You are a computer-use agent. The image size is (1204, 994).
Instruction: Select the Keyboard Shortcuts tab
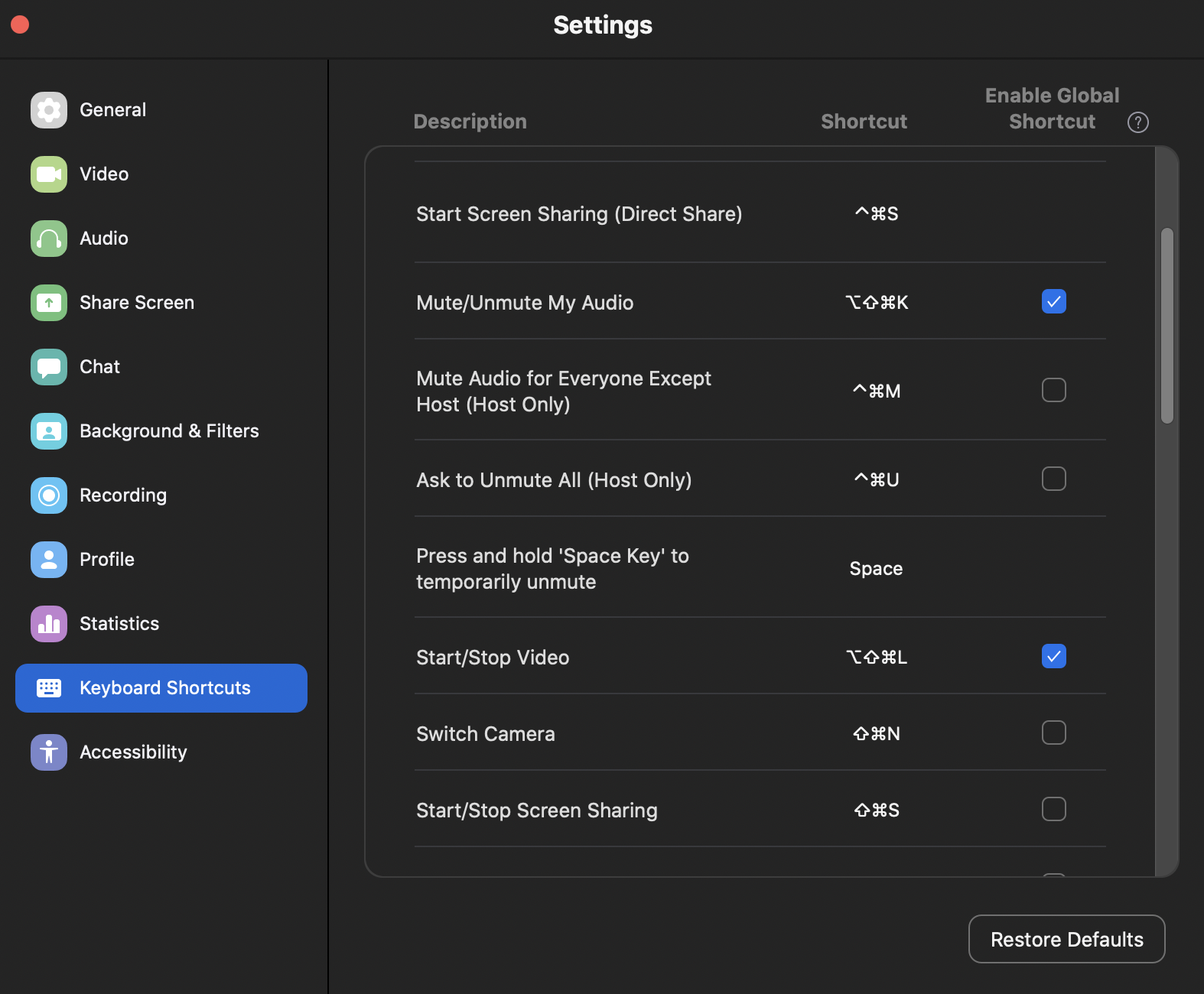coord(161,688)
